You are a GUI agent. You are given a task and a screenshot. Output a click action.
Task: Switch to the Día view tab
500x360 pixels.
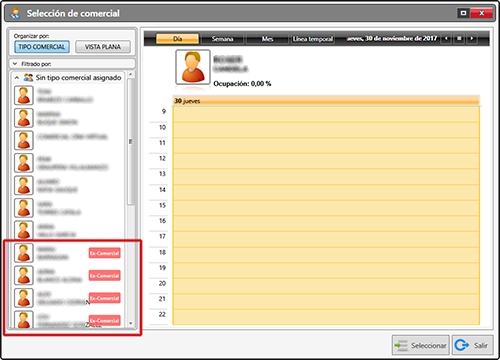(177, 39)
